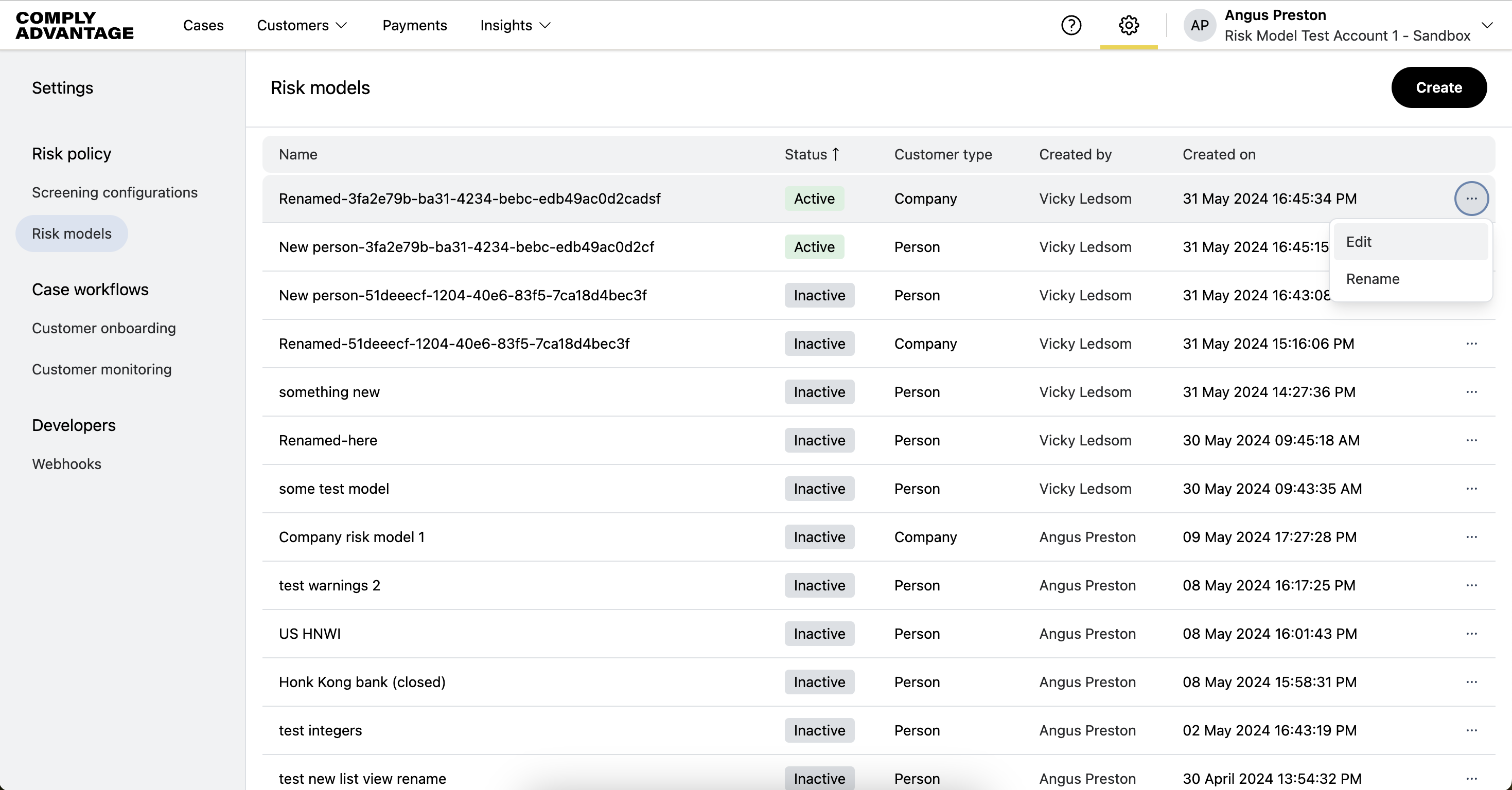Select Rename from the context menu
The height and width of the screenshot is (790, 1512).
[x=1373, y=279]
